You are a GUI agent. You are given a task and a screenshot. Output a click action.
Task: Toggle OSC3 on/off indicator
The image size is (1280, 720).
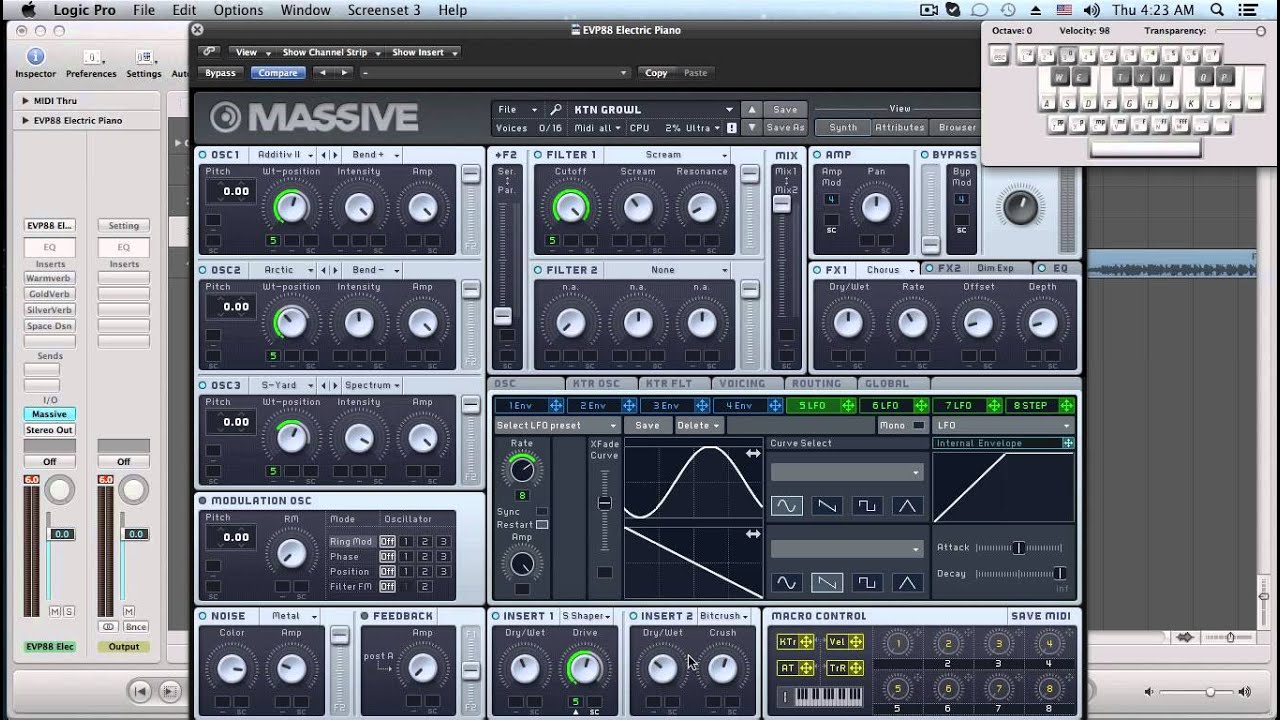(203, 385)
